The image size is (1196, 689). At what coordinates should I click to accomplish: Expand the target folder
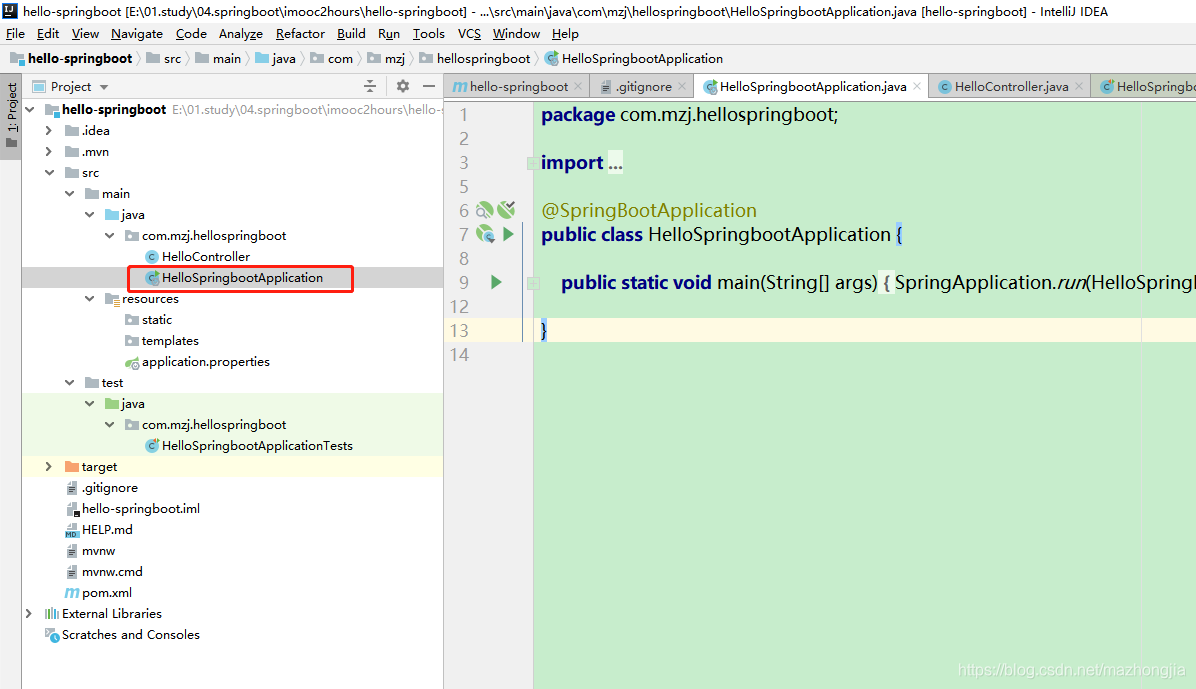pyautogui.click(x=49, y=467)
